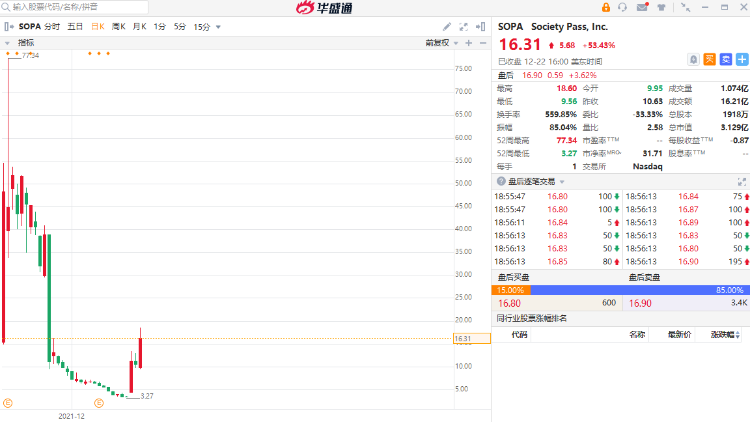The image size is (750, 422).
Task: Click the 16.31 price label on axis
Action: [472, 338]
